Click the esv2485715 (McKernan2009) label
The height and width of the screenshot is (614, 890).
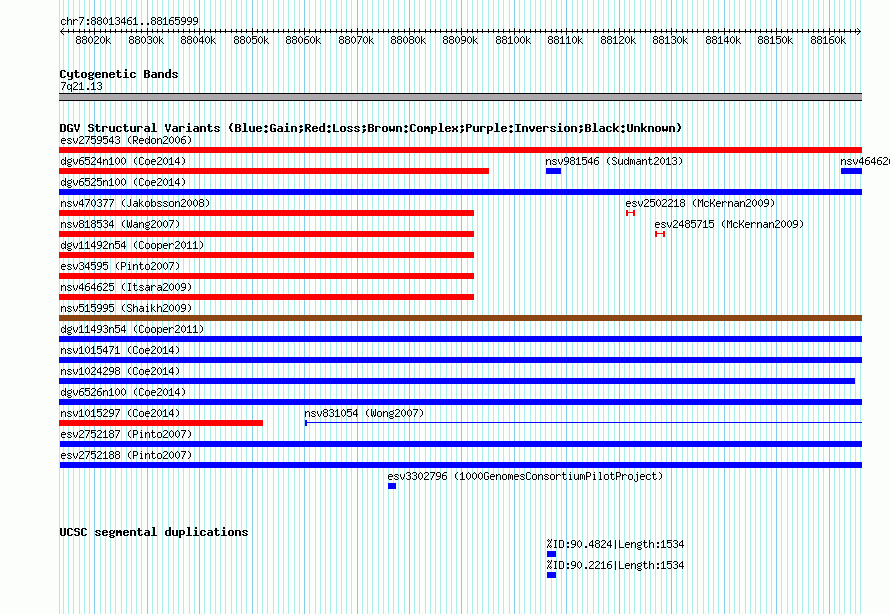(729, 224)
